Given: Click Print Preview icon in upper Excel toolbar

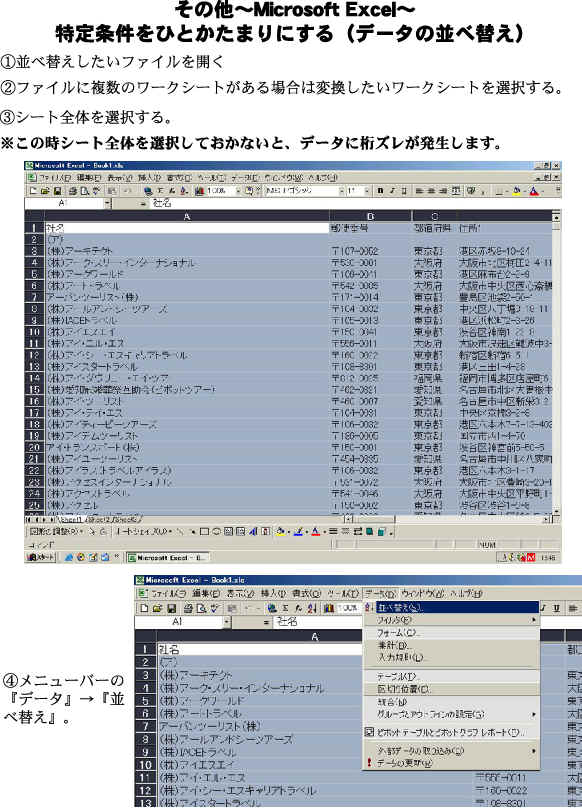Looking at the screenshot, I should click(x=84, y=191).
